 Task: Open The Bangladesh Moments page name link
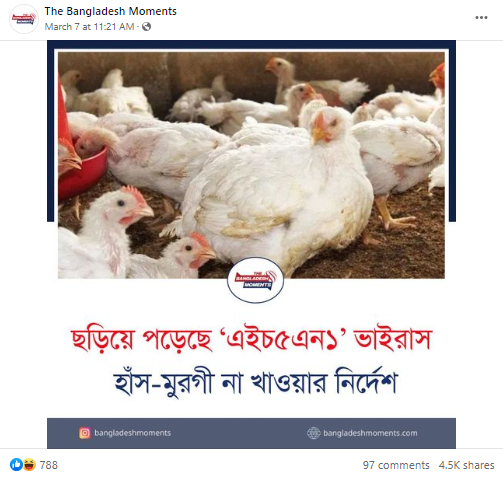pos(111,11)
